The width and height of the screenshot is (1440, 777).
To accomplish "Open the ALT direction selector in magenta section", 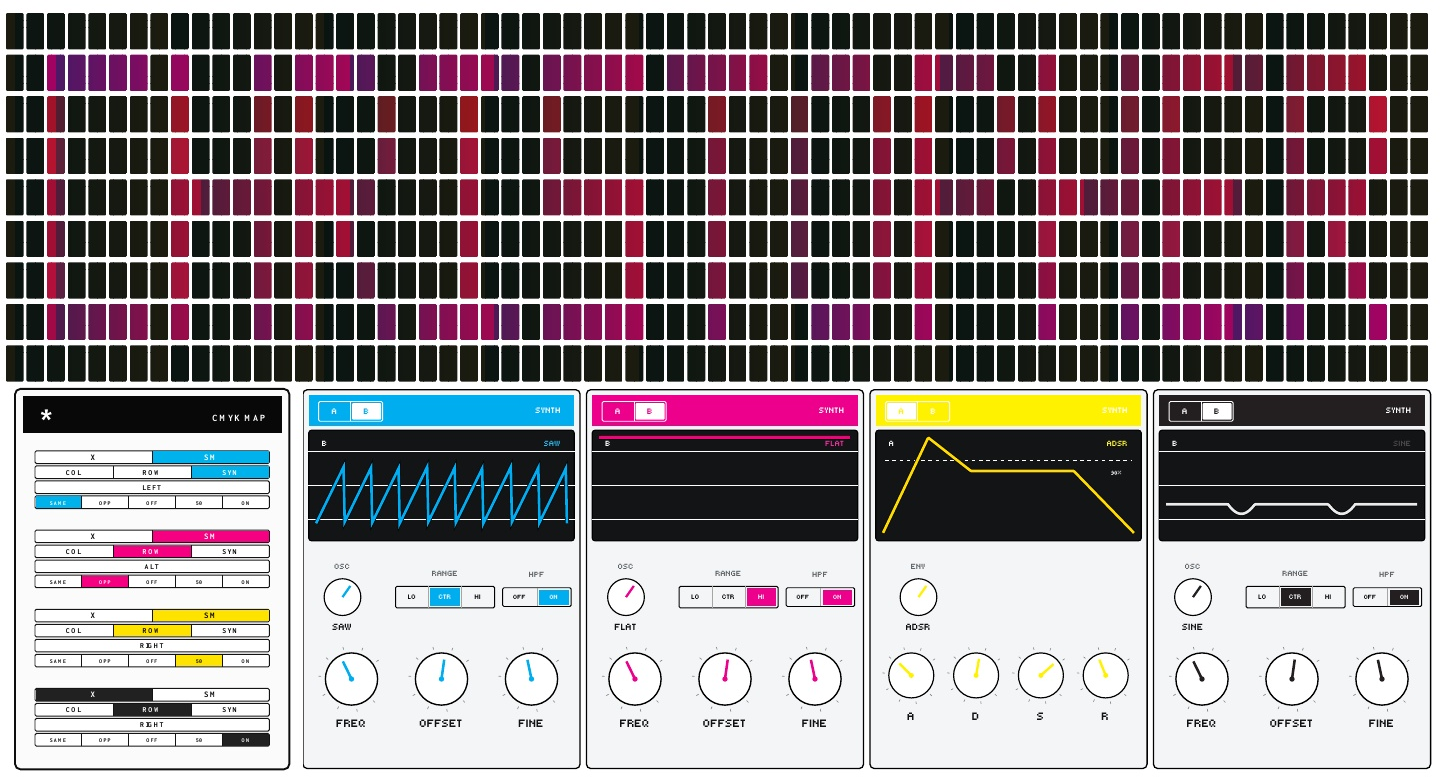I will [152, 566].
